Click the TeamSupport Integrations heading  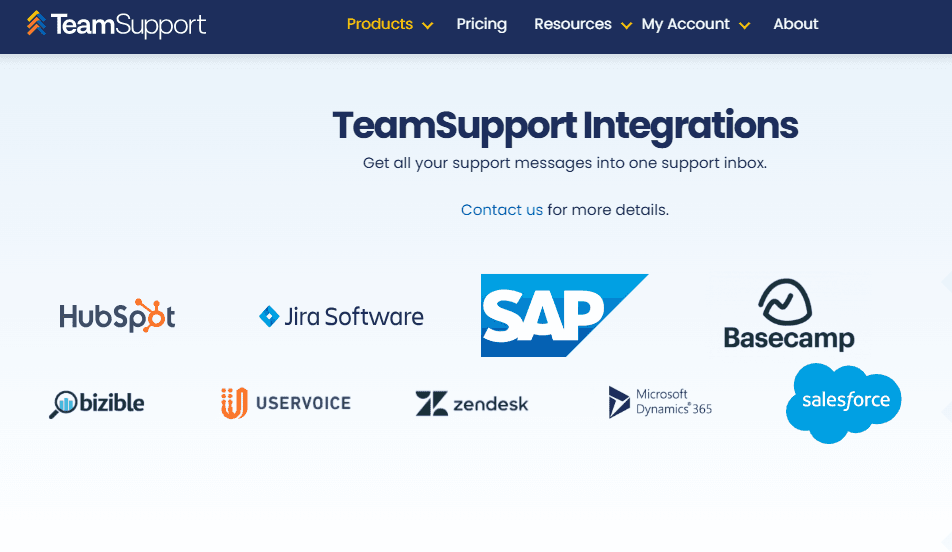565,126
